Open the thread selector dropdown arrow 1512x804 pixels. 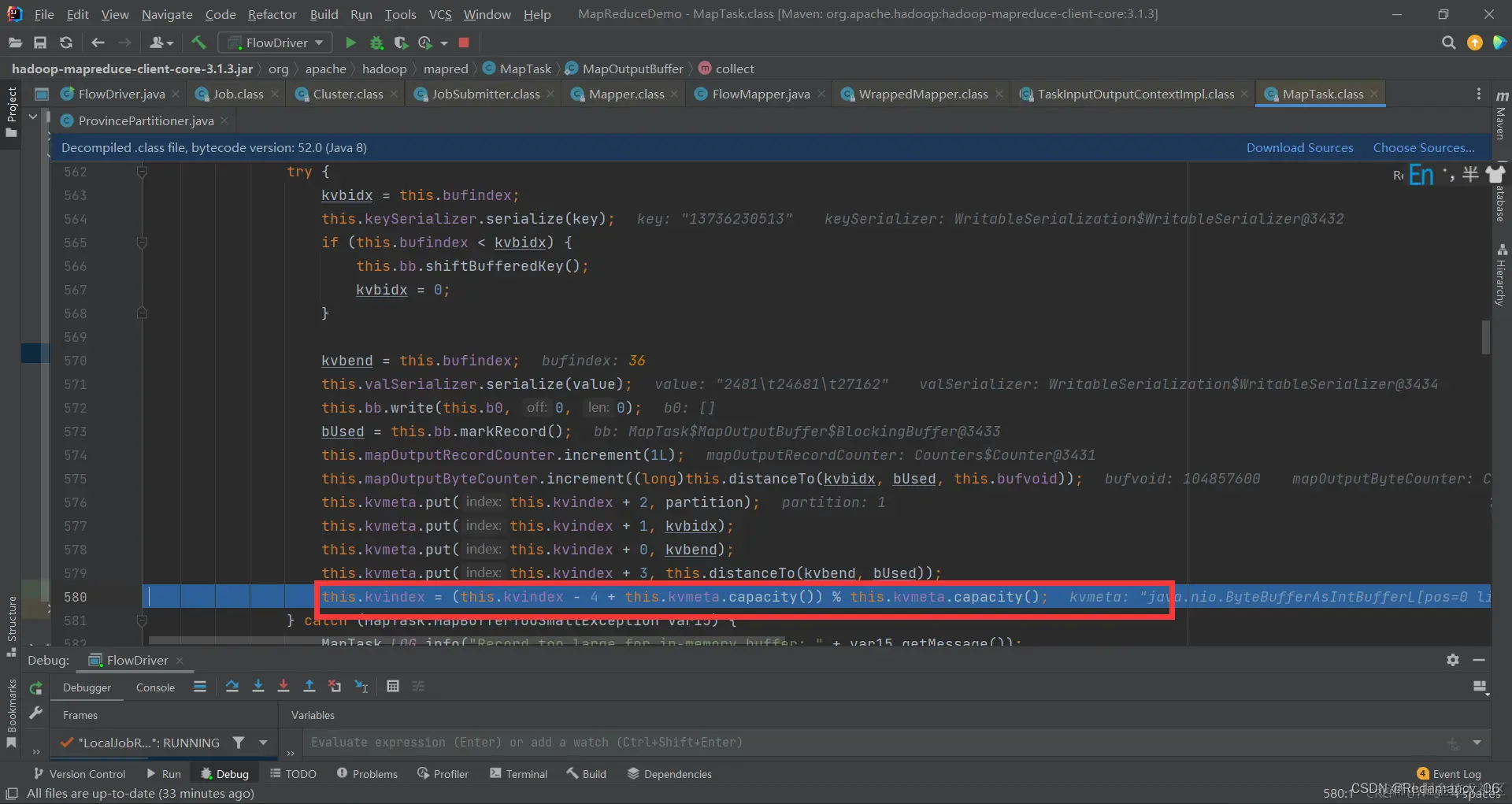pos(263,743)
